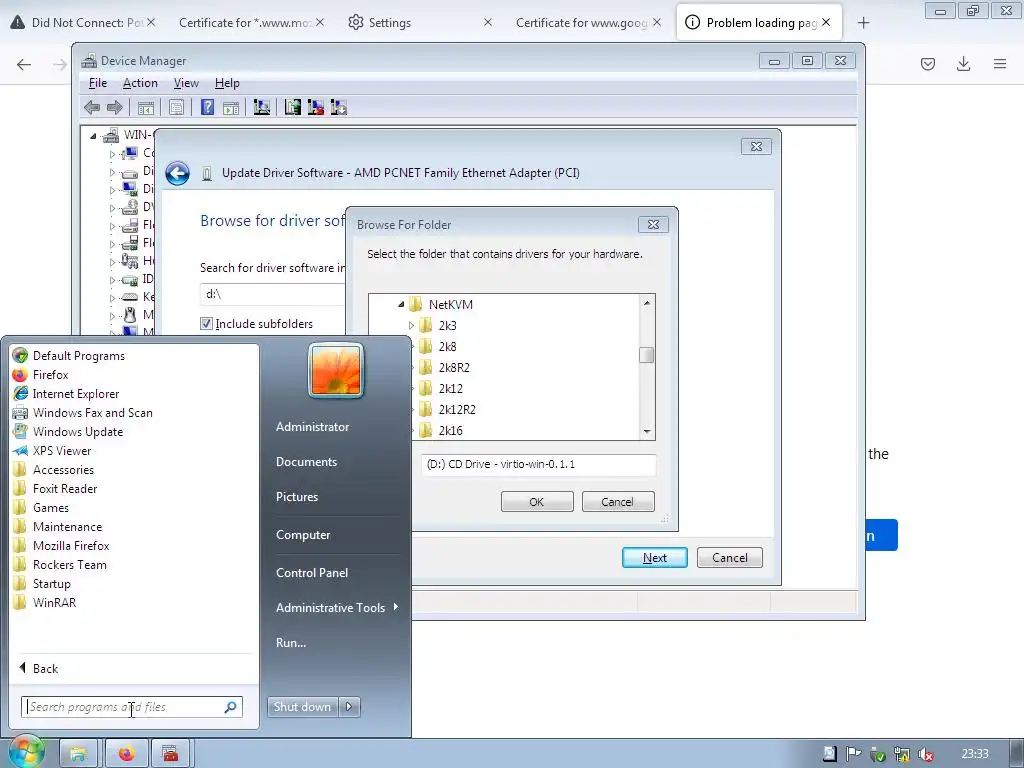The image size is (1024, 768).
Task: Click Show/Hide console tree toolbar icon
Action: point(146,107)
